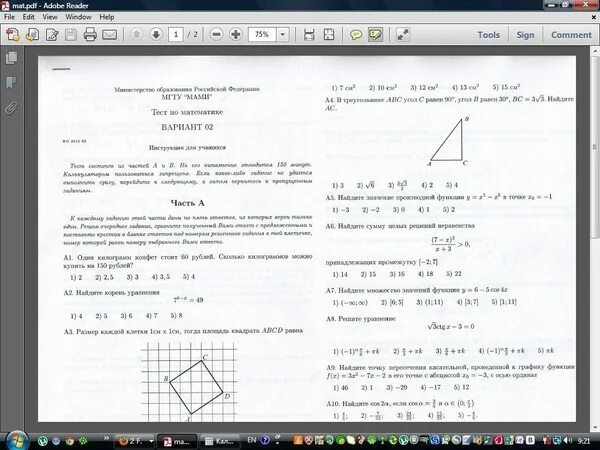Click the page number input field

[176, 34]
